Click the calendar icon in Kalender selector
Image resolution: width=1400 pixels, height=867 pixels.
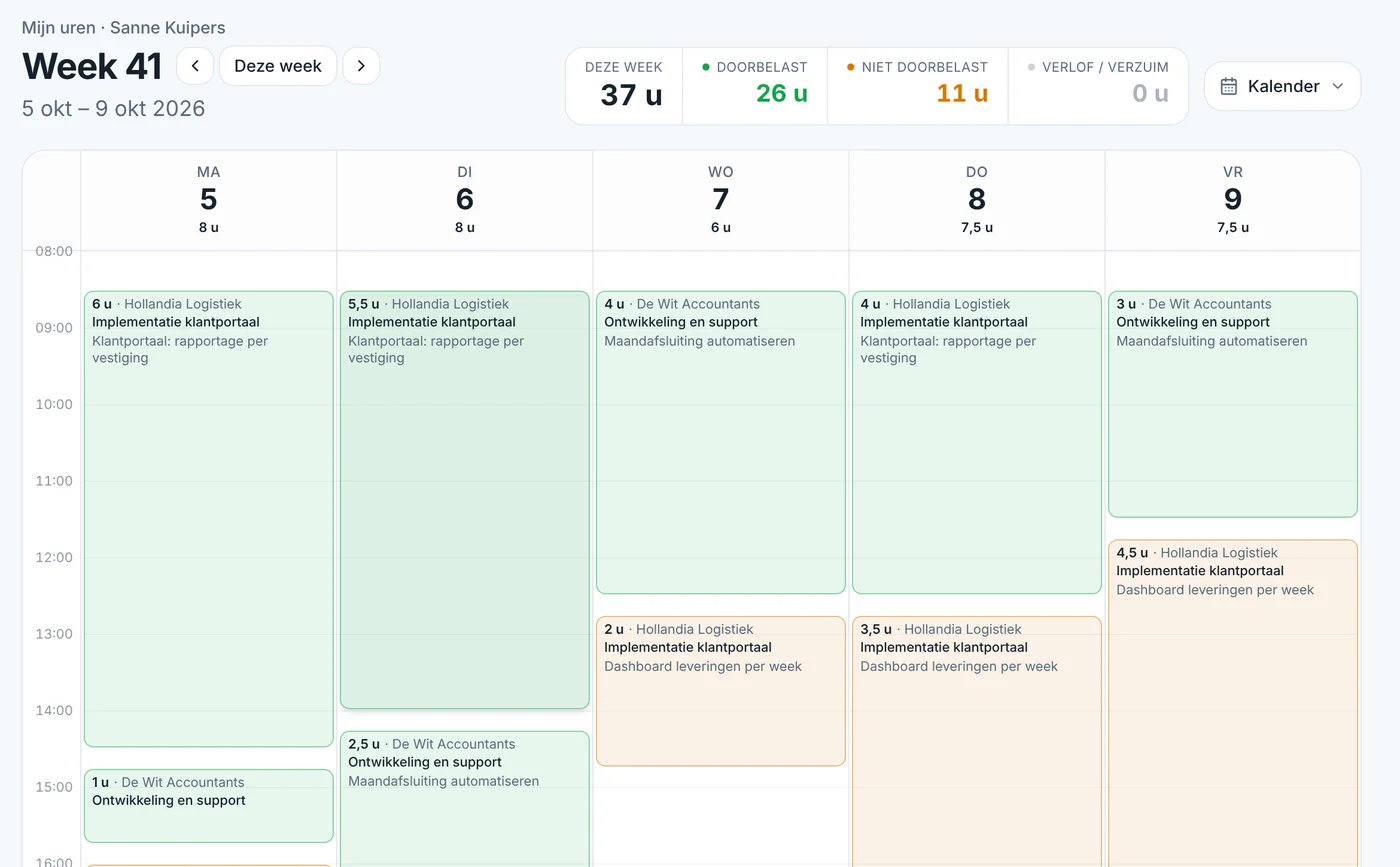click(1229, 86)
